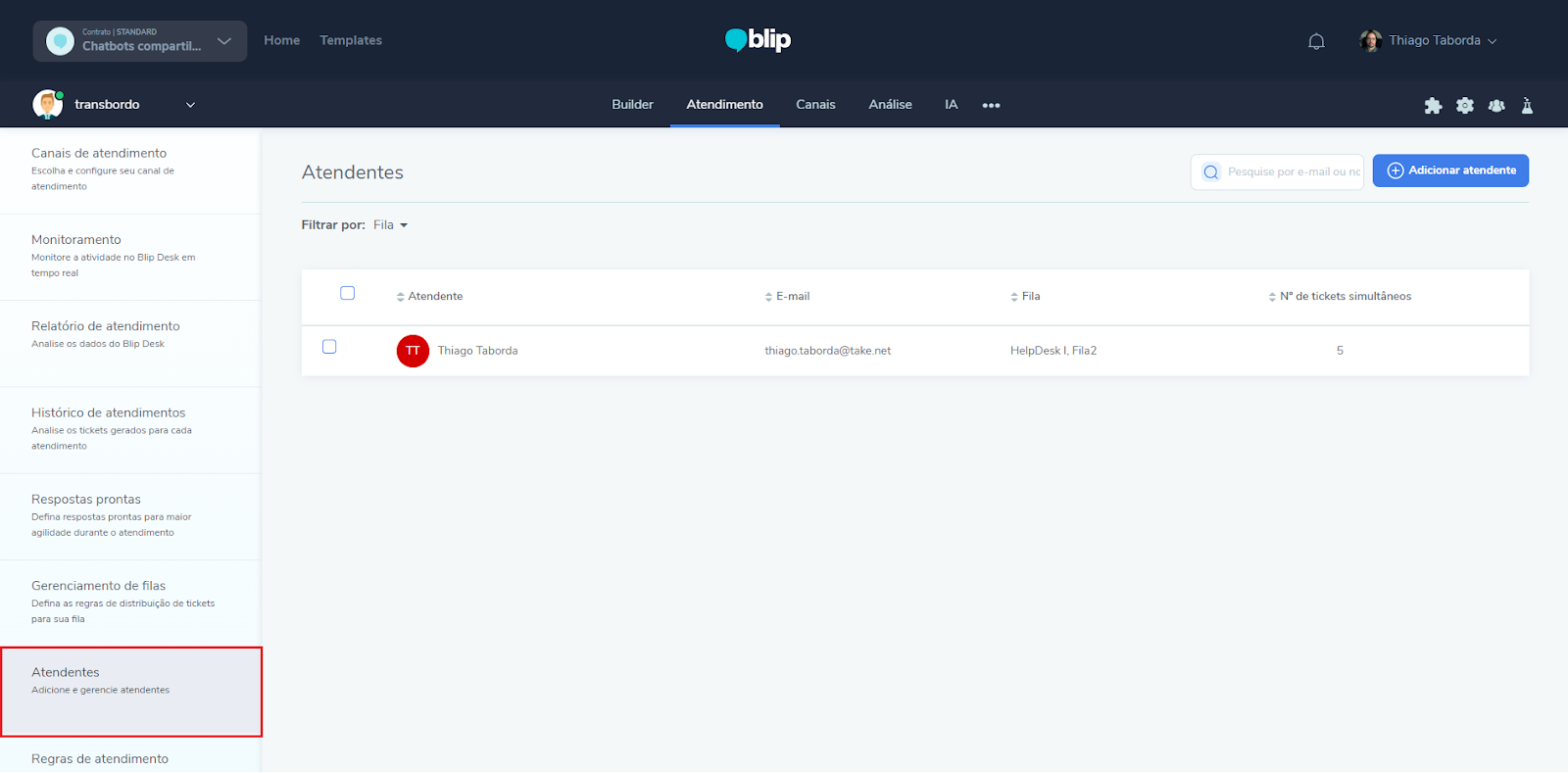Switch to the Builder tab

coord(632,105)
